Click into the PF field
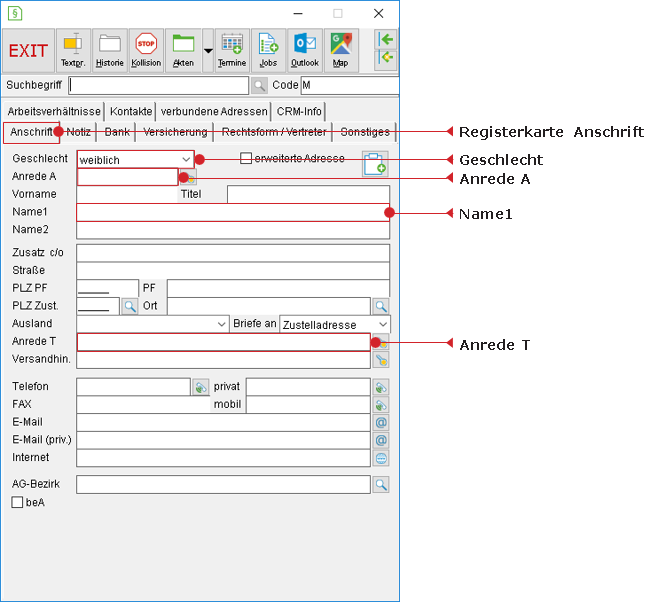The width and height of the screenshot is (648, 602). coord(279,288)
